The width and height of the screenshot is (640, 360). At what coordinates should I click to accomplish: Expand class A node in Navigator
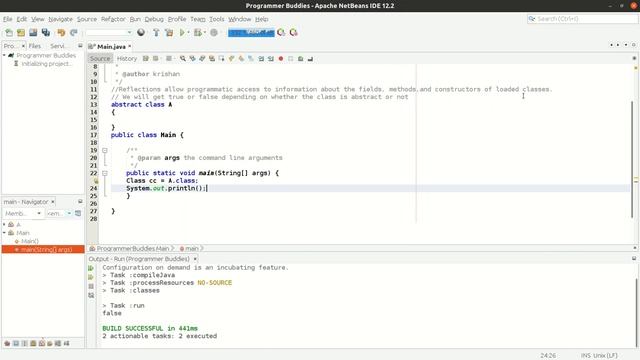[4, 224]
